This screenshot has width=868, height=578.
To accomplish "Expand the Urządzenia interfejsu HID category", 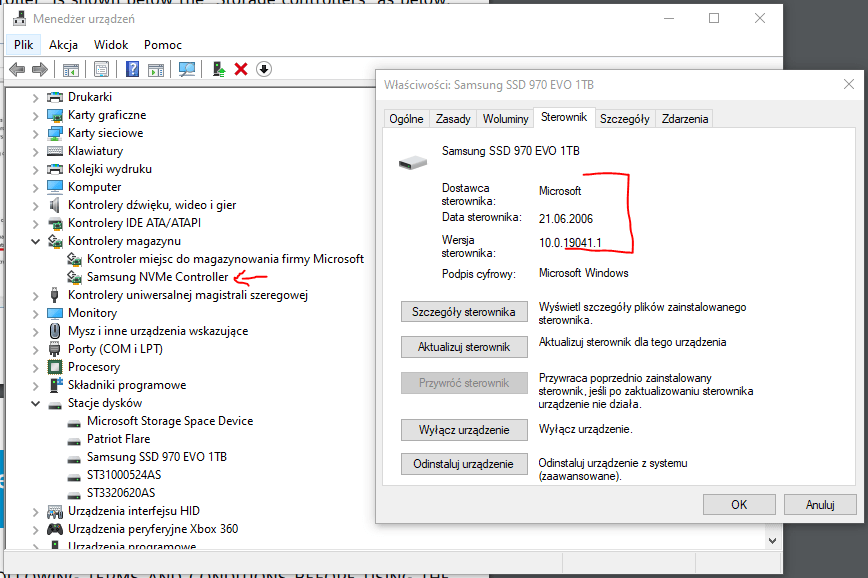I will click(x=35, y=512).
